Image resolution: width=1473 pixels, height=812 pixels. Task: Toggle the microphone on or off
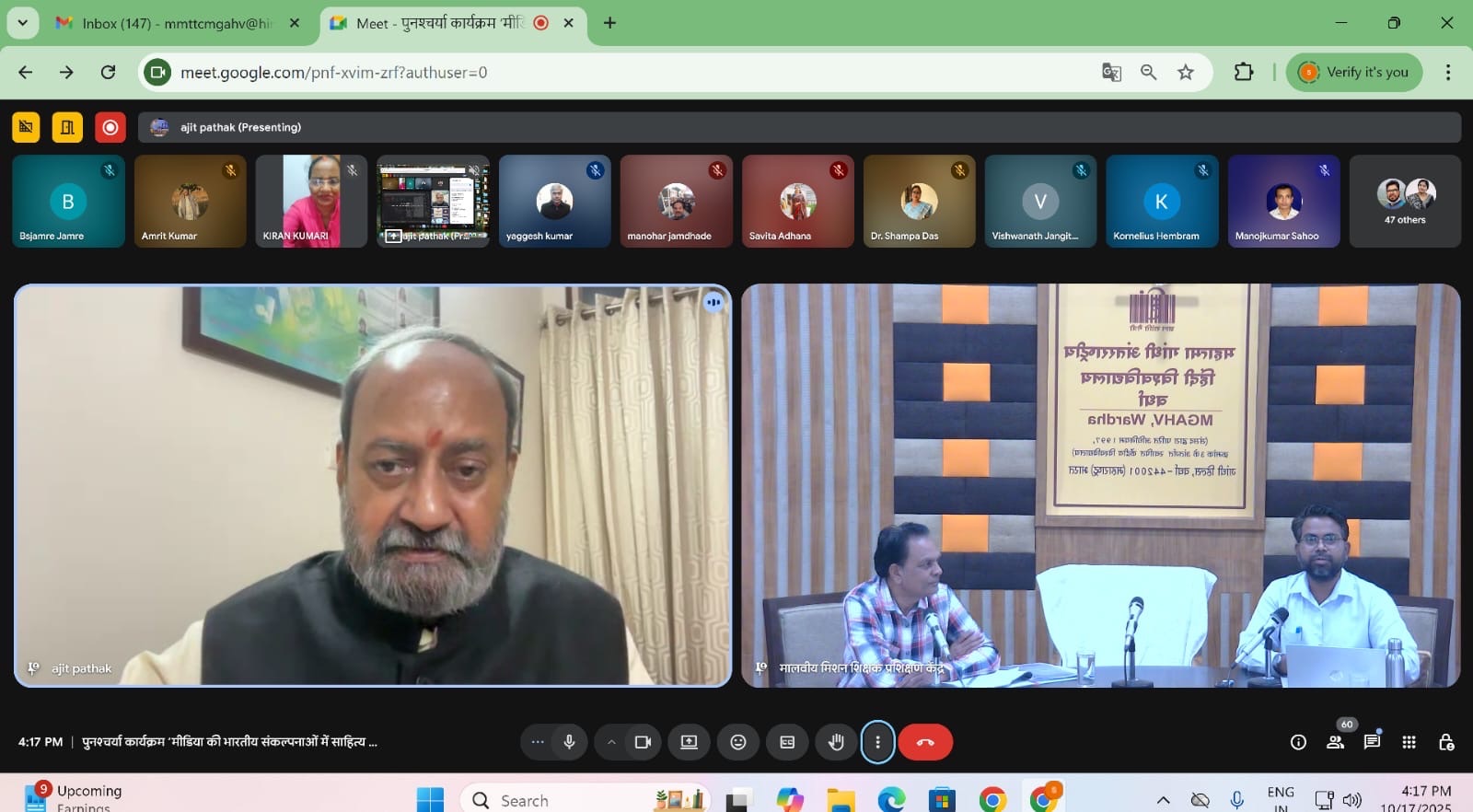pos(570,742)
